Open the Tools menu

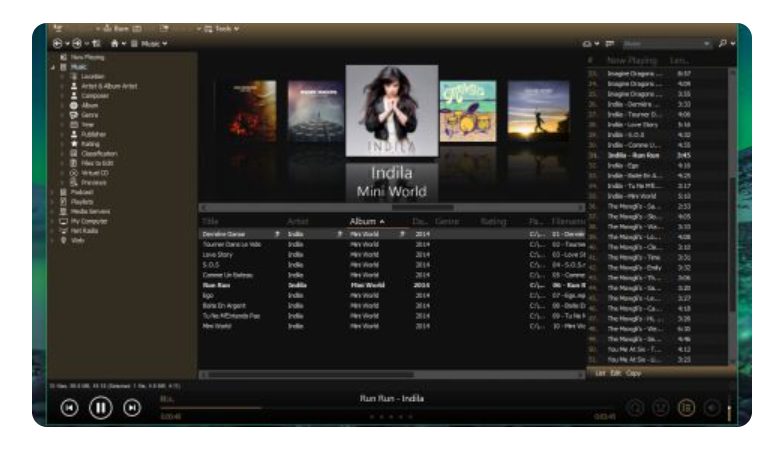coord(223,29)
